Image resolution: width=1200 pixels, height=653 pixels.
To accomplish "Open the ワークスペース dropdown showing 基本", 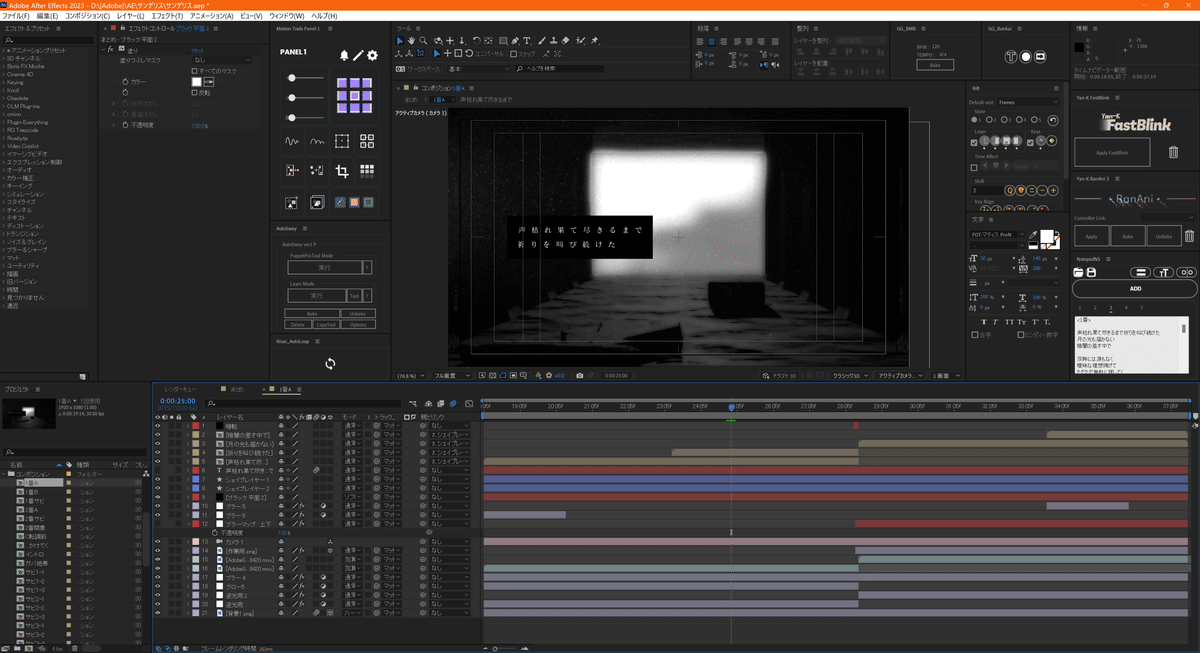I will coord(478,69).
